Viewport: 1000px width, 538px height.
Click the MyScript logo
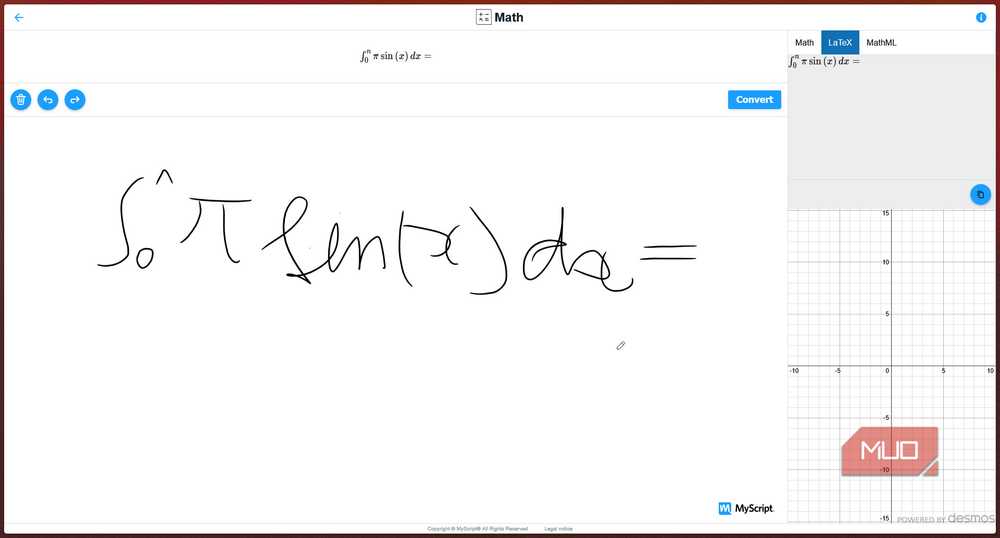(x=746, y=508)
